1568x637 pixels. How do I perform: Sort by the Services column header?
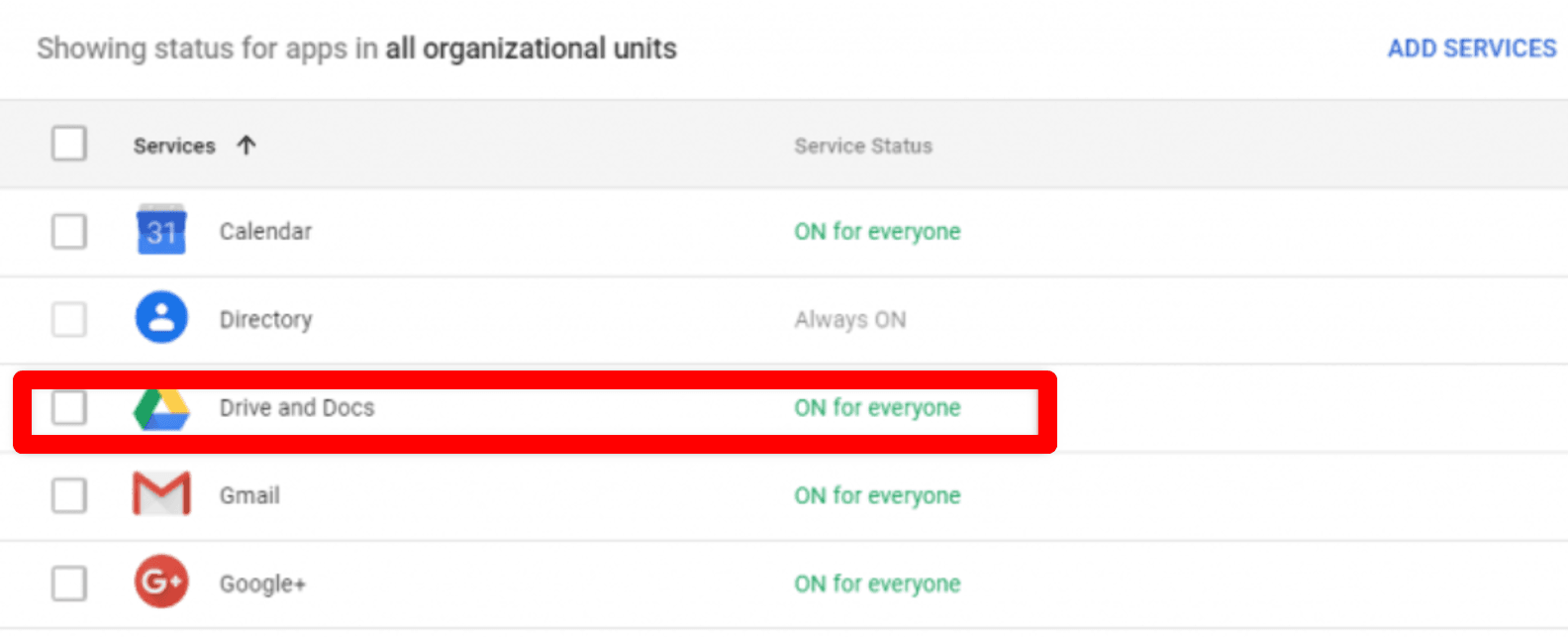tap(174, 147)
